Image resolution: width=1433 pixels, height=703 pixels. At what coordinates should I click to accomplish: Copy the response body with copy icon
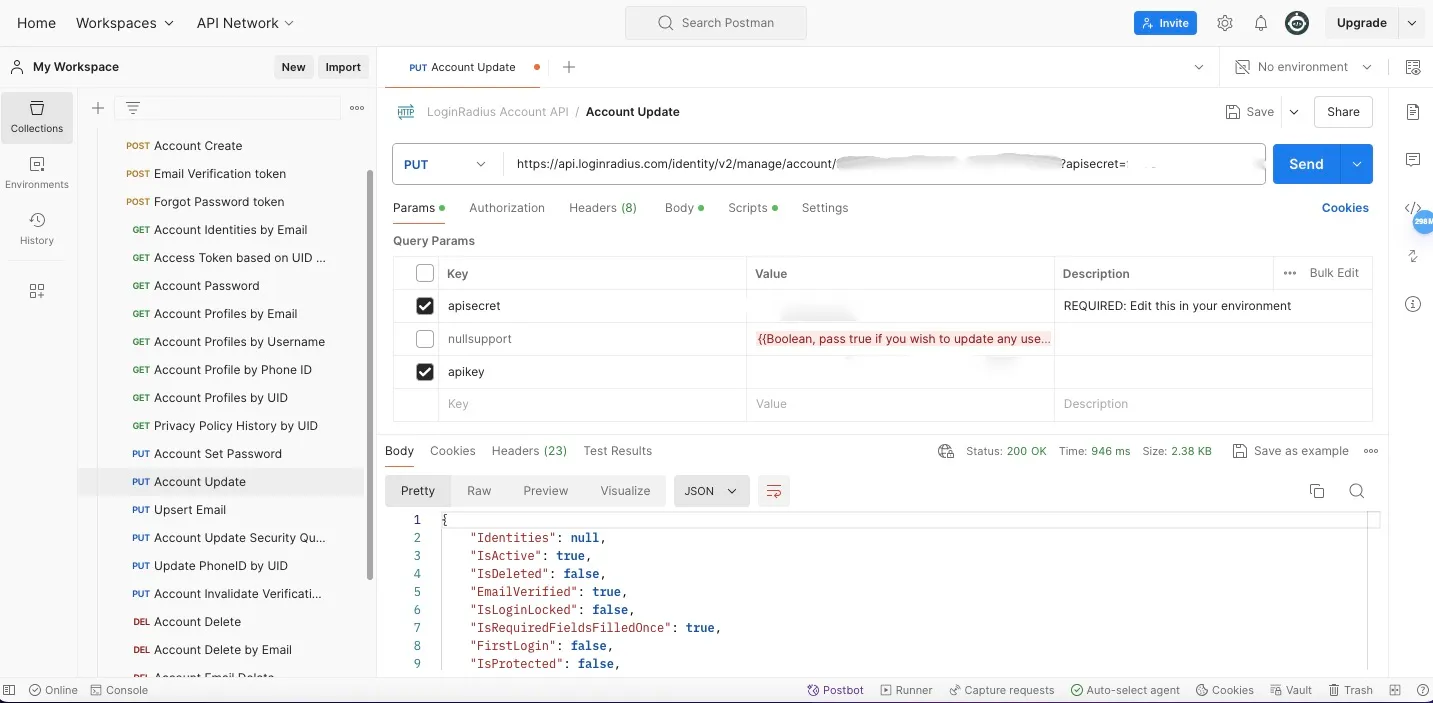click(1317, 491)
